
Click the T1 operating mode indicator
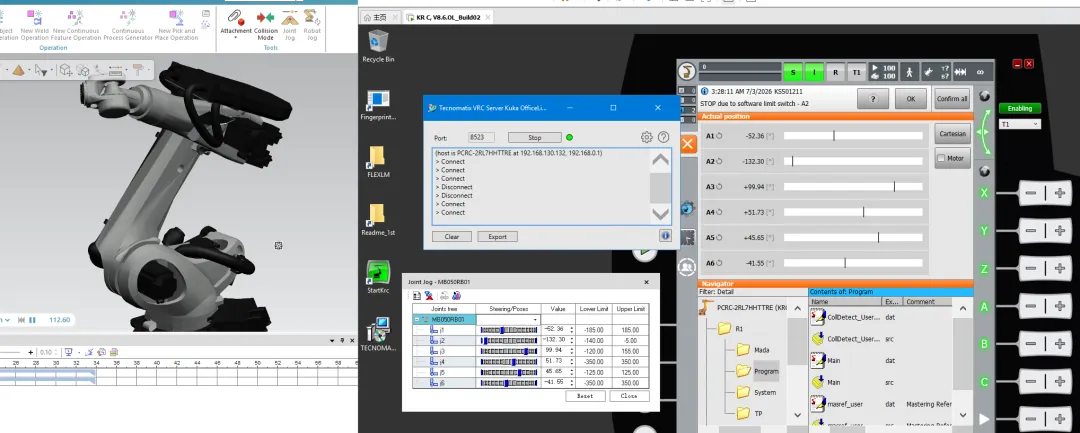(856, 72)
